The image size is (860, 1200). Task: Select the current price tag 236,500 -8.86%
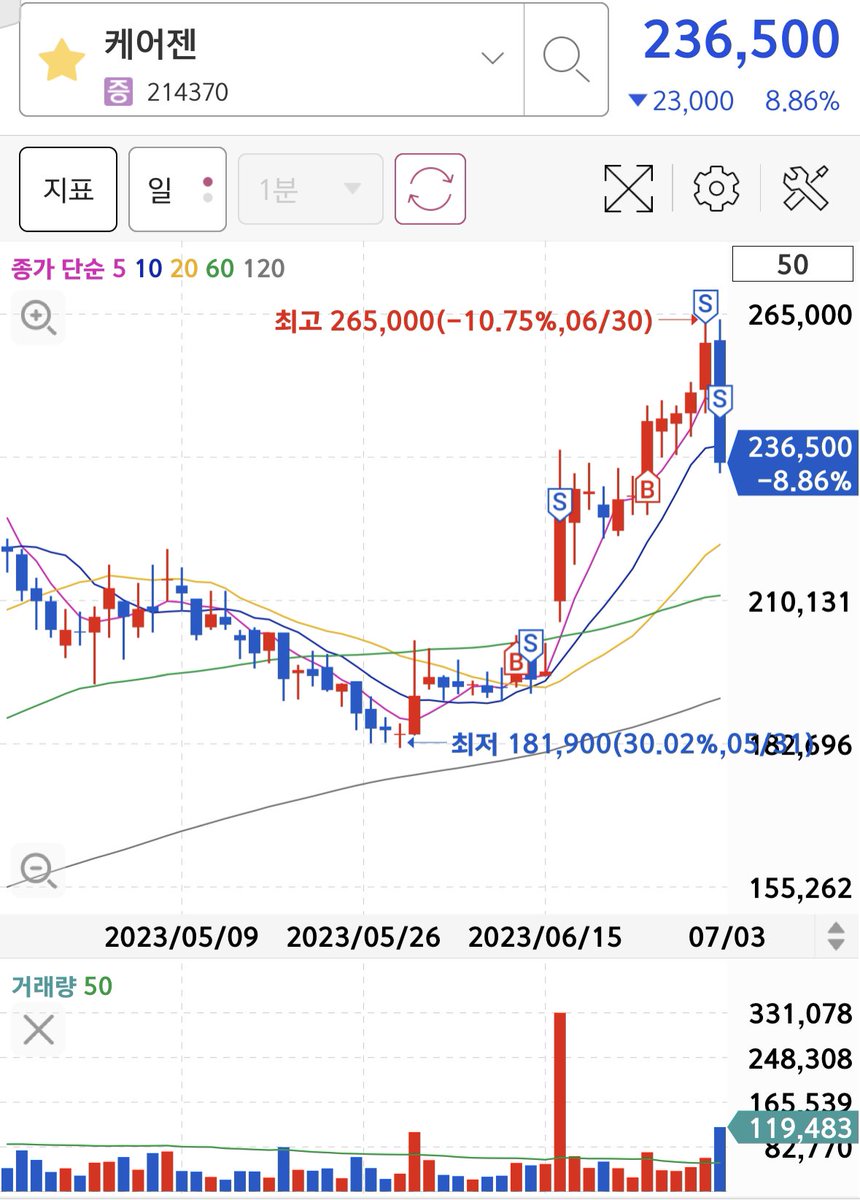click(795, 462)
